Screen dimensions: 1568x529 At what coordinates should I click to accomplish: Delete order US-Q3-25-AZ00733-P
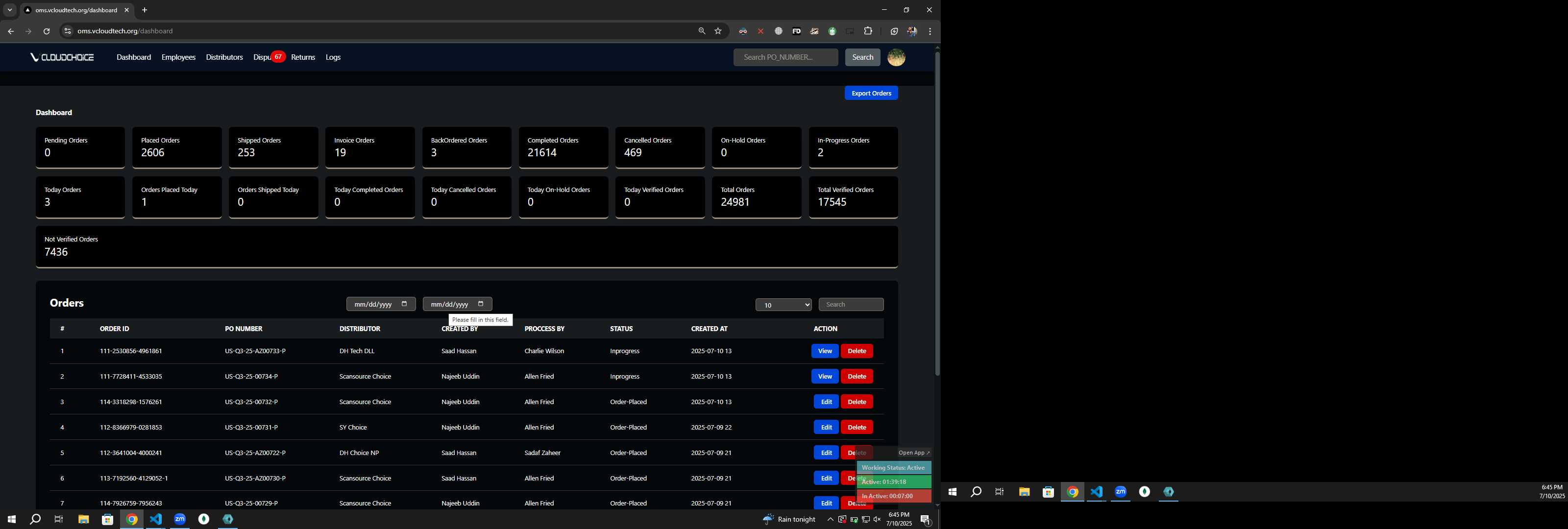click(857, 351)
